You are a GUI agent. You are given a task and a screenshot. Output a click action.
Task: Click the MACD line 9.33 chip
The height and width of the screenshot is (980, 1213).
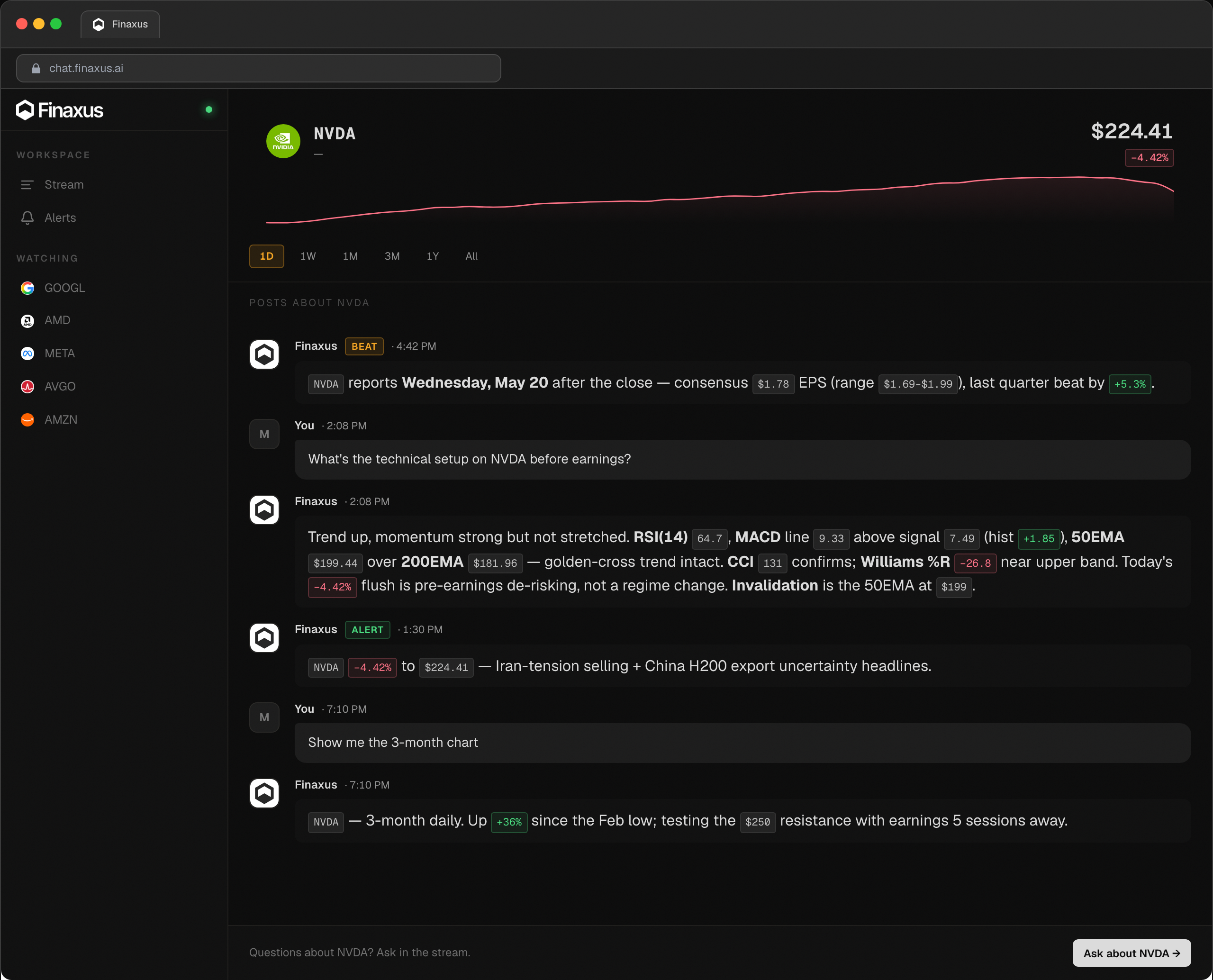[x=831, y=539]
